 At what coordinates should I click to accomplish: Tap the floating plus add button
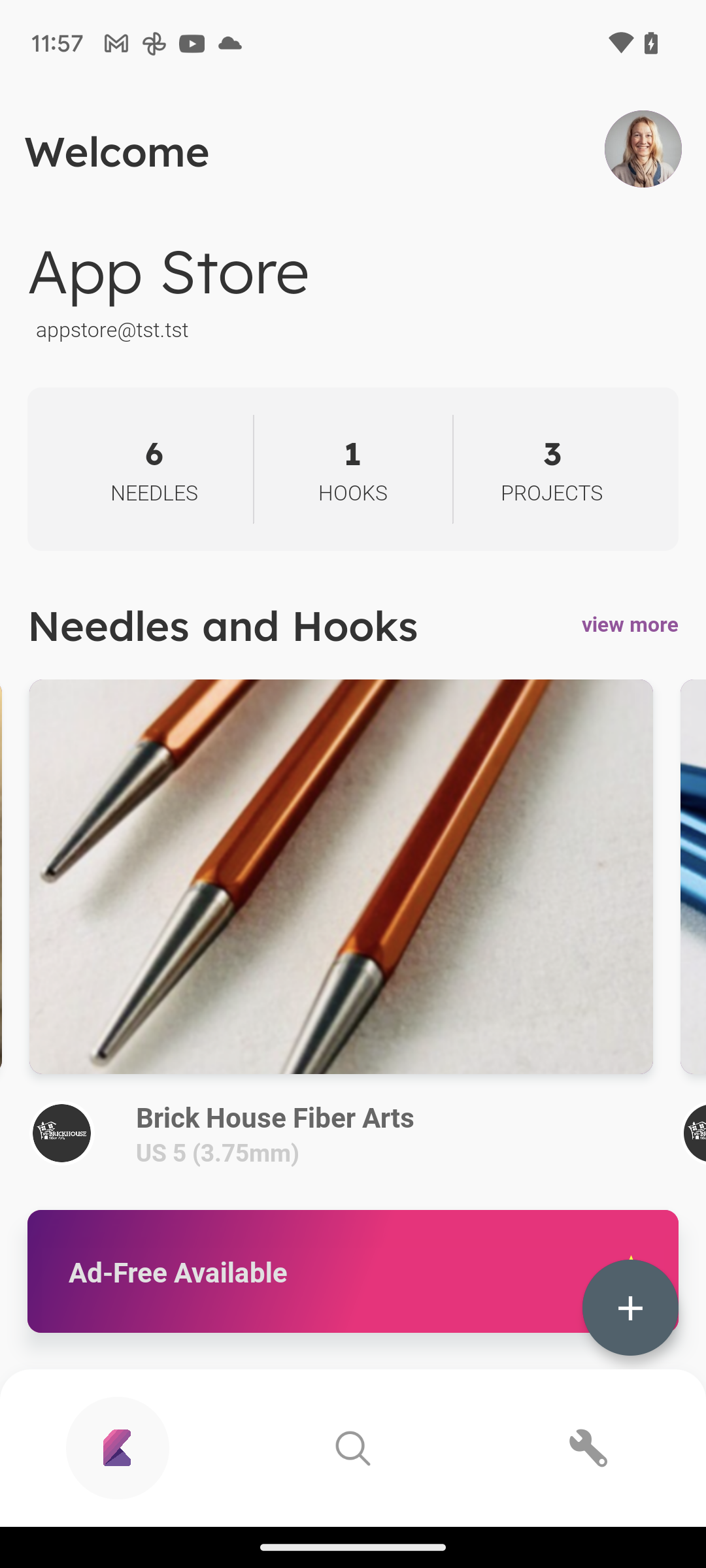point(630,1308)
